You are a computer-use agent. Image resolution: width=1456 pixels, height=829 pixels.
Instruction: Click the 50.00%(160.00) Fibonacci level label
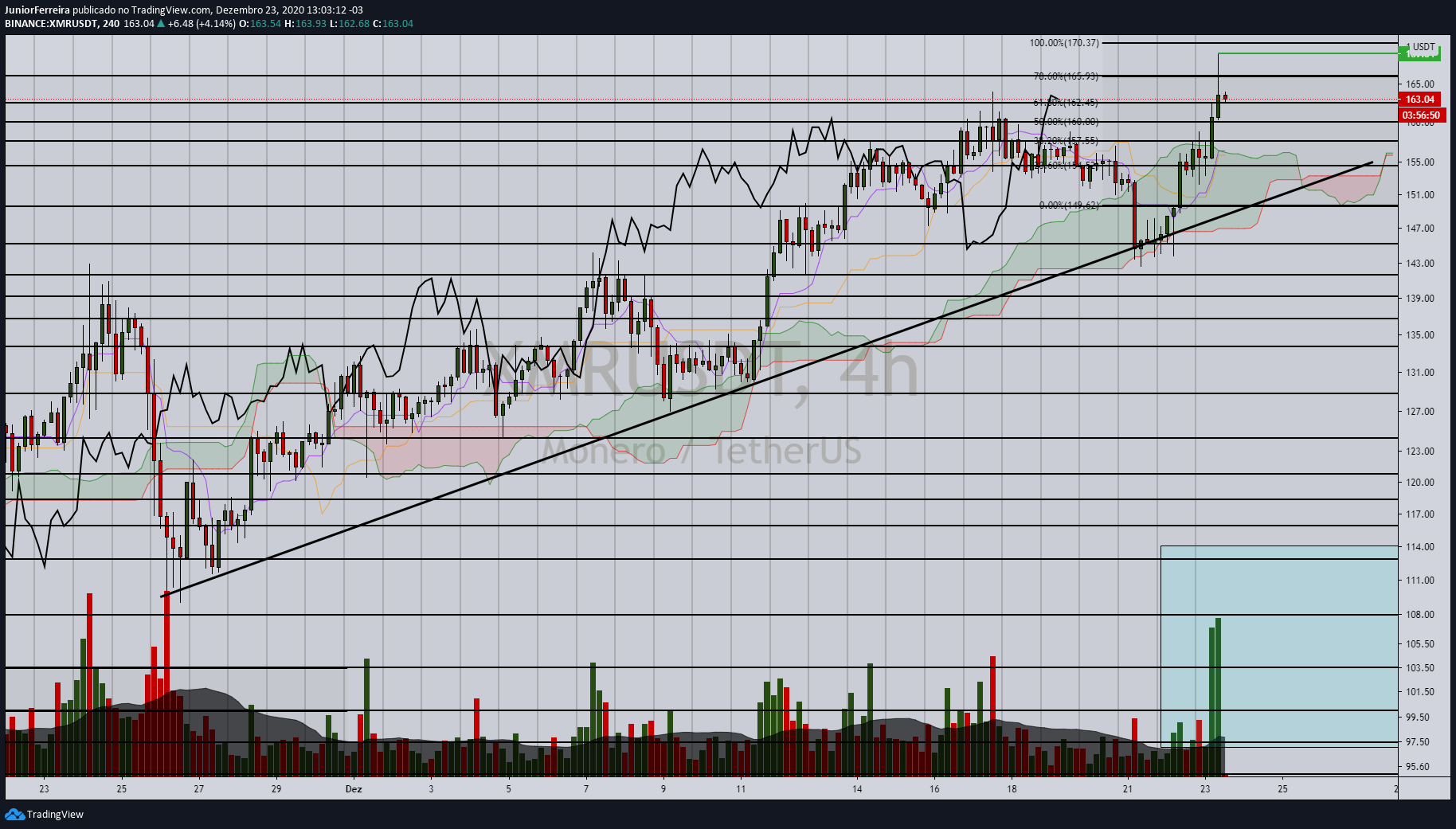click(1066, 122)
